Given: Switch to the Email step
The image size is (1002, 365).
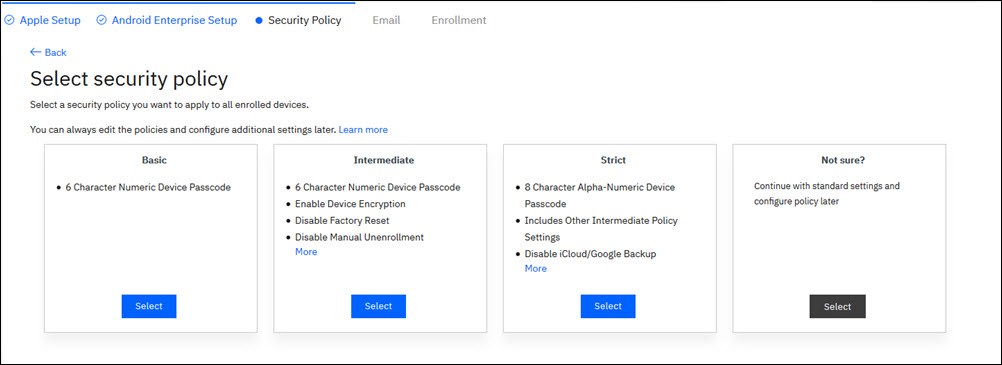Looking at the screenshot, I should coord(387,20).
